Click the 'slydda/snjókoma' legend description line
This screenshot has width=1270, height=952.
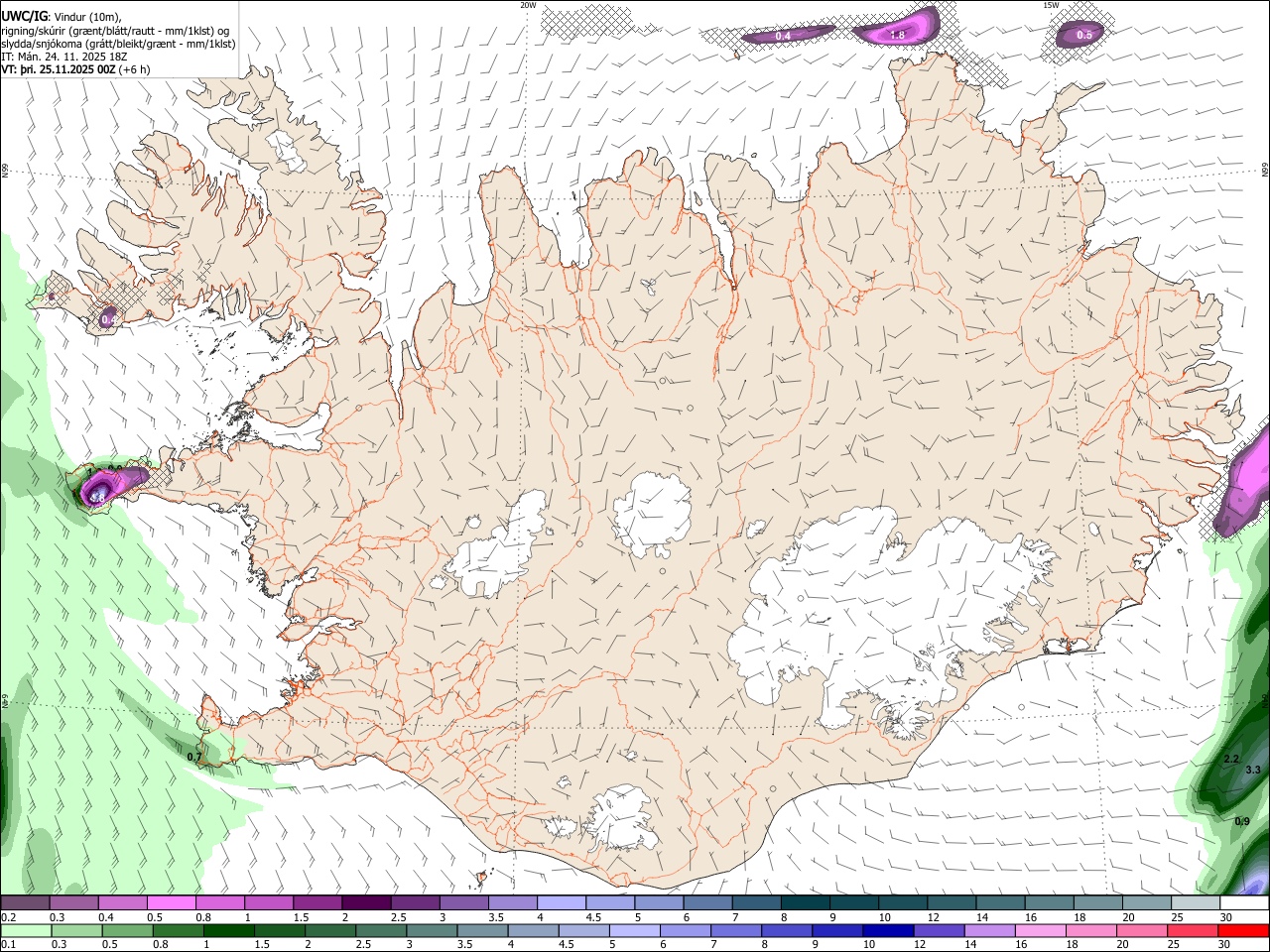(118, 43)
